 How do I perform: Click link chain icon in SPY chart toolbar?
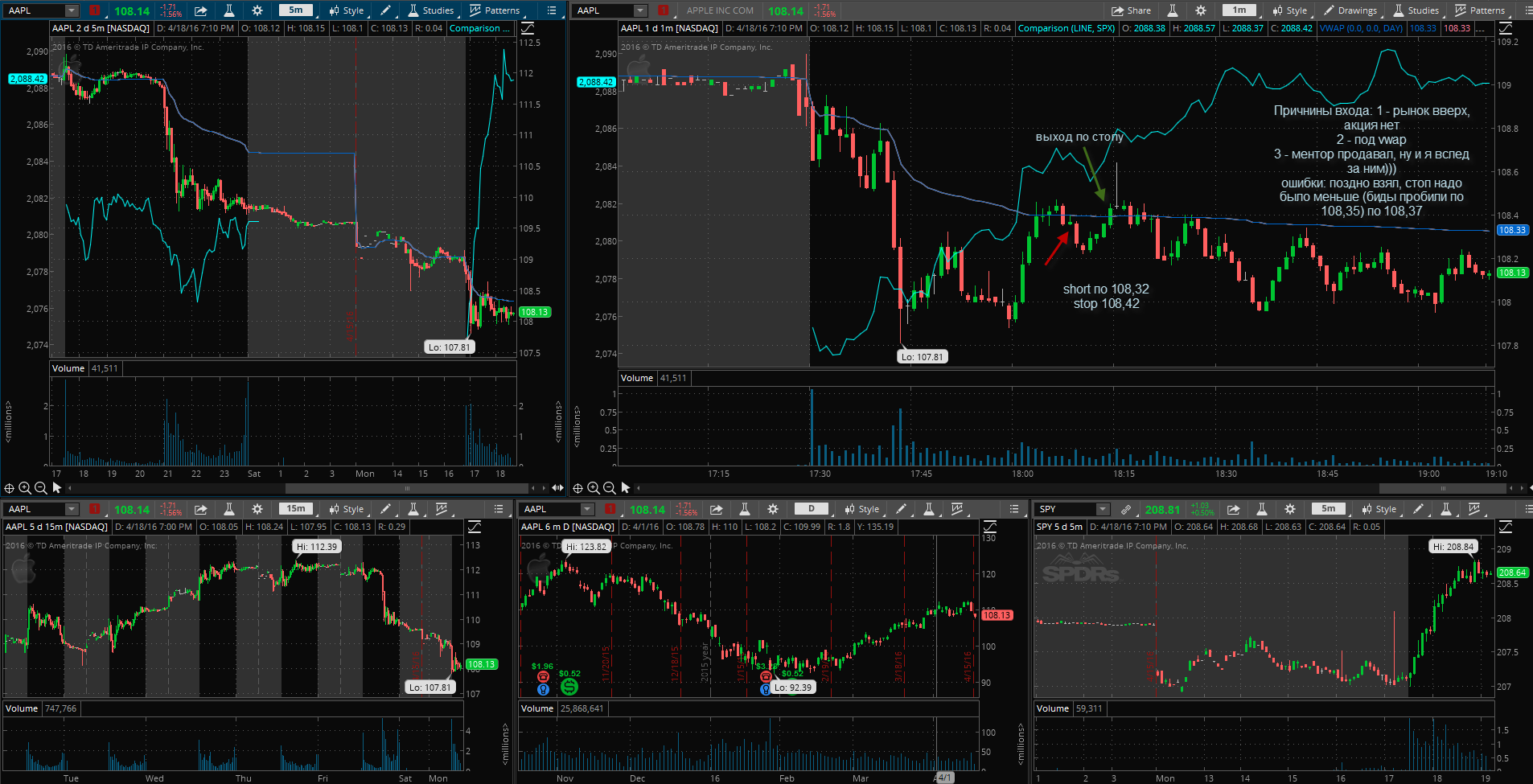click(1126, 509)
